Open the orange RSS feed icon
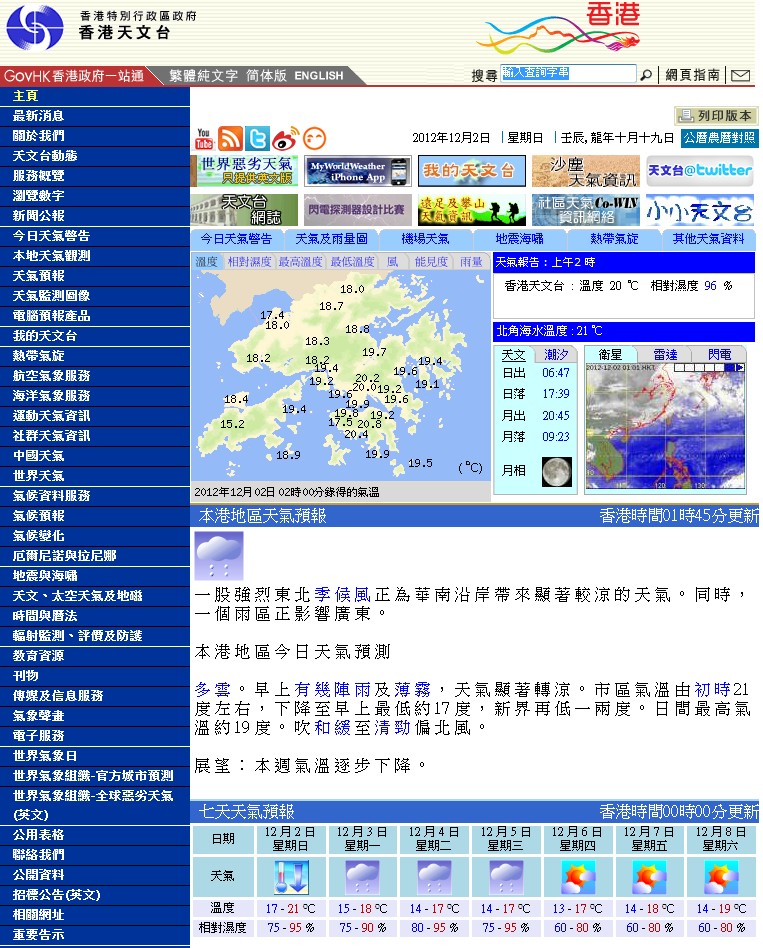Image resolution: width=763 pixels, height=948 pixels. pyautogui.click(x=230, y=138)
